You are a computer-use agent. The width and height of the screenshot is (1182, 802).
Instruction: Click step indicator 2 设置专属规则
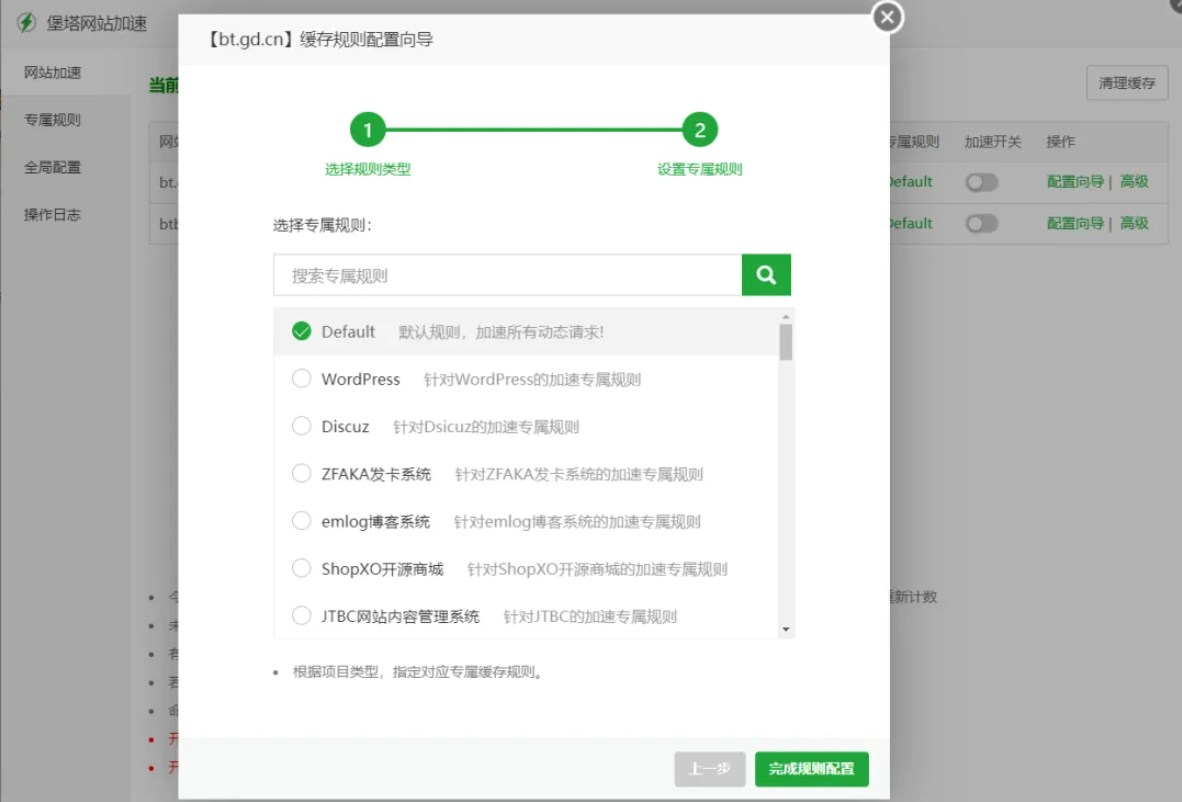pos(699,130)
